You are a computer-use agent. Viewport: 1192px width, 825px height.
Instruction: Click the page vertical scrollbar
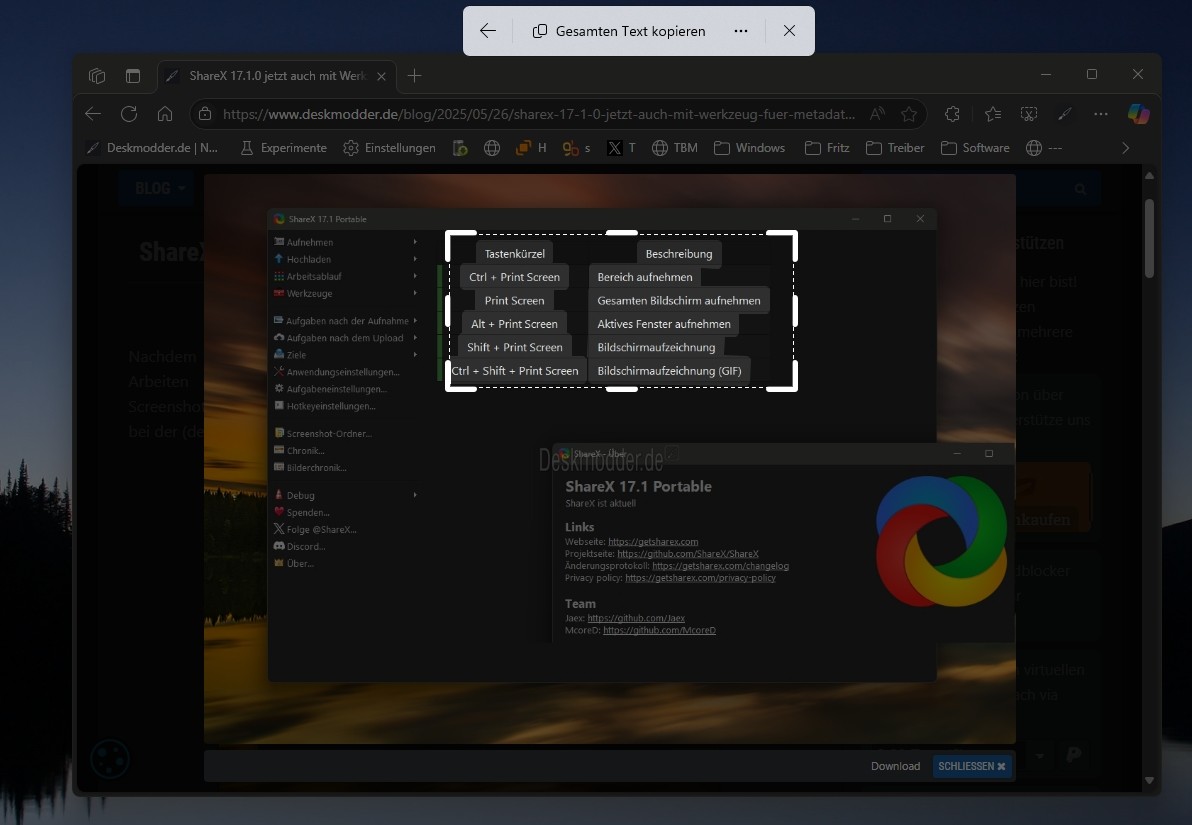tap(1149, 240)
